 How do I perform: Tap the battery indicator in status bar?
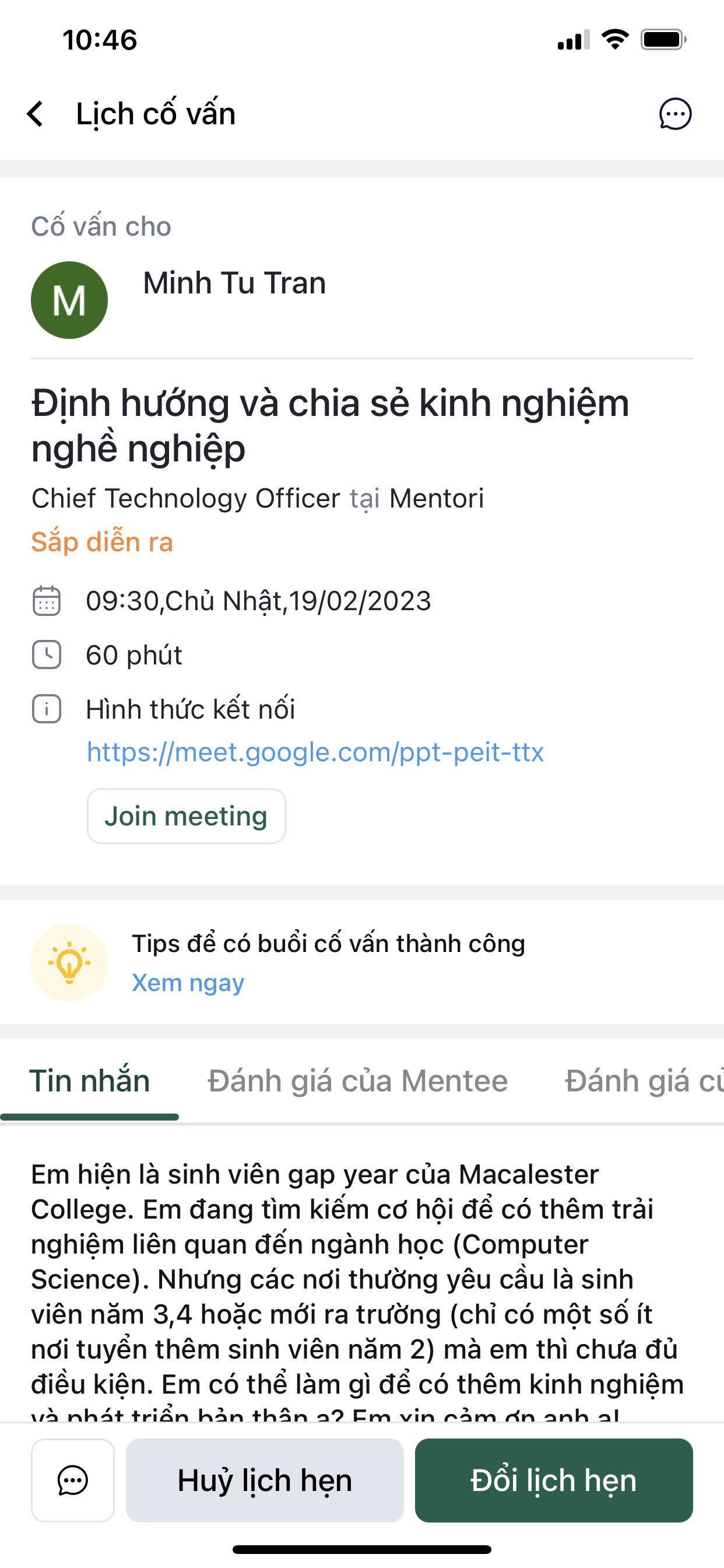tap(663, 40)
